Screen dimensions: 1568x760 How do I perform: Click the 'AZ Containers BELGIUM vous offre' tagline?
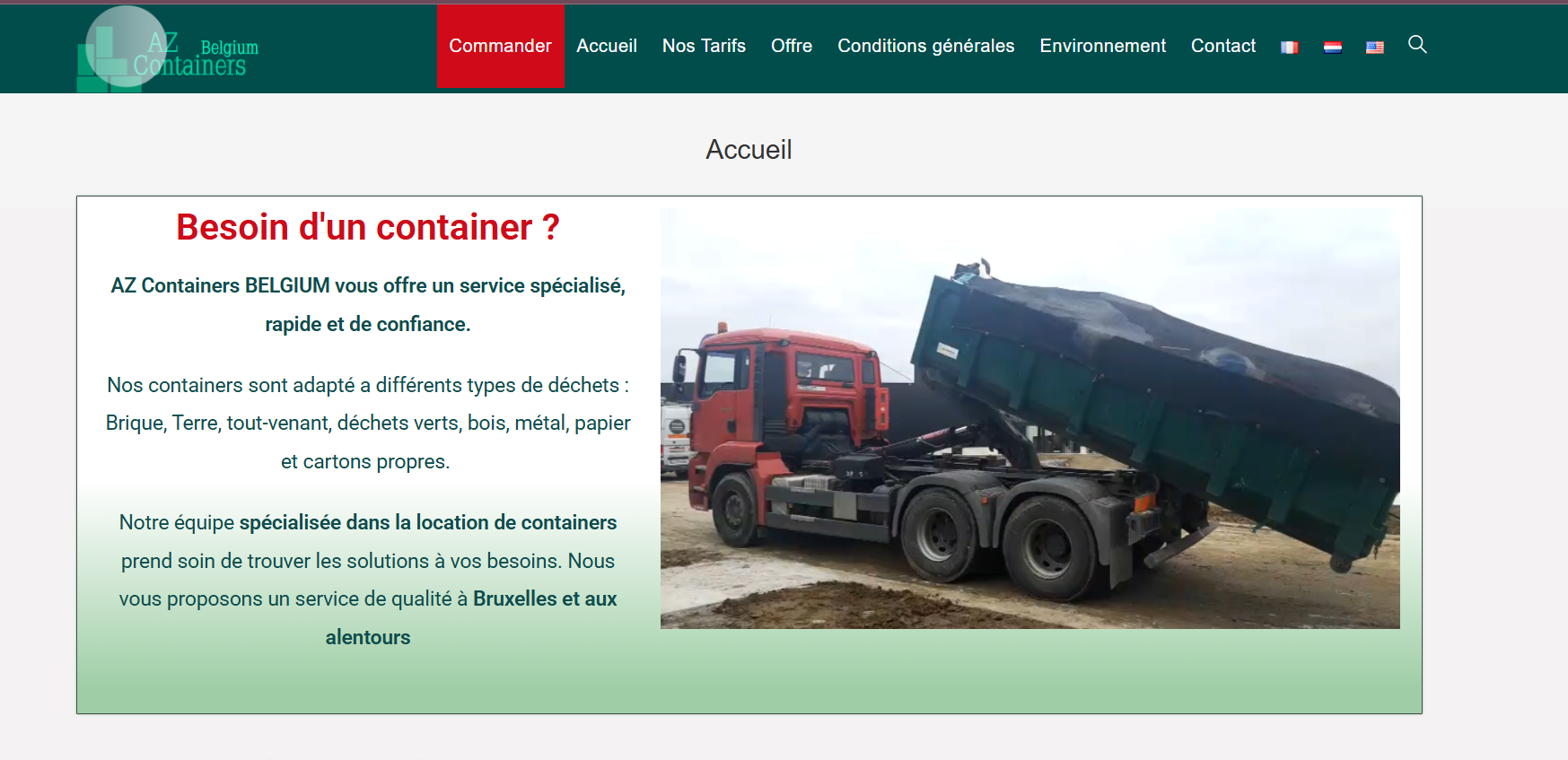coord(367,286)
